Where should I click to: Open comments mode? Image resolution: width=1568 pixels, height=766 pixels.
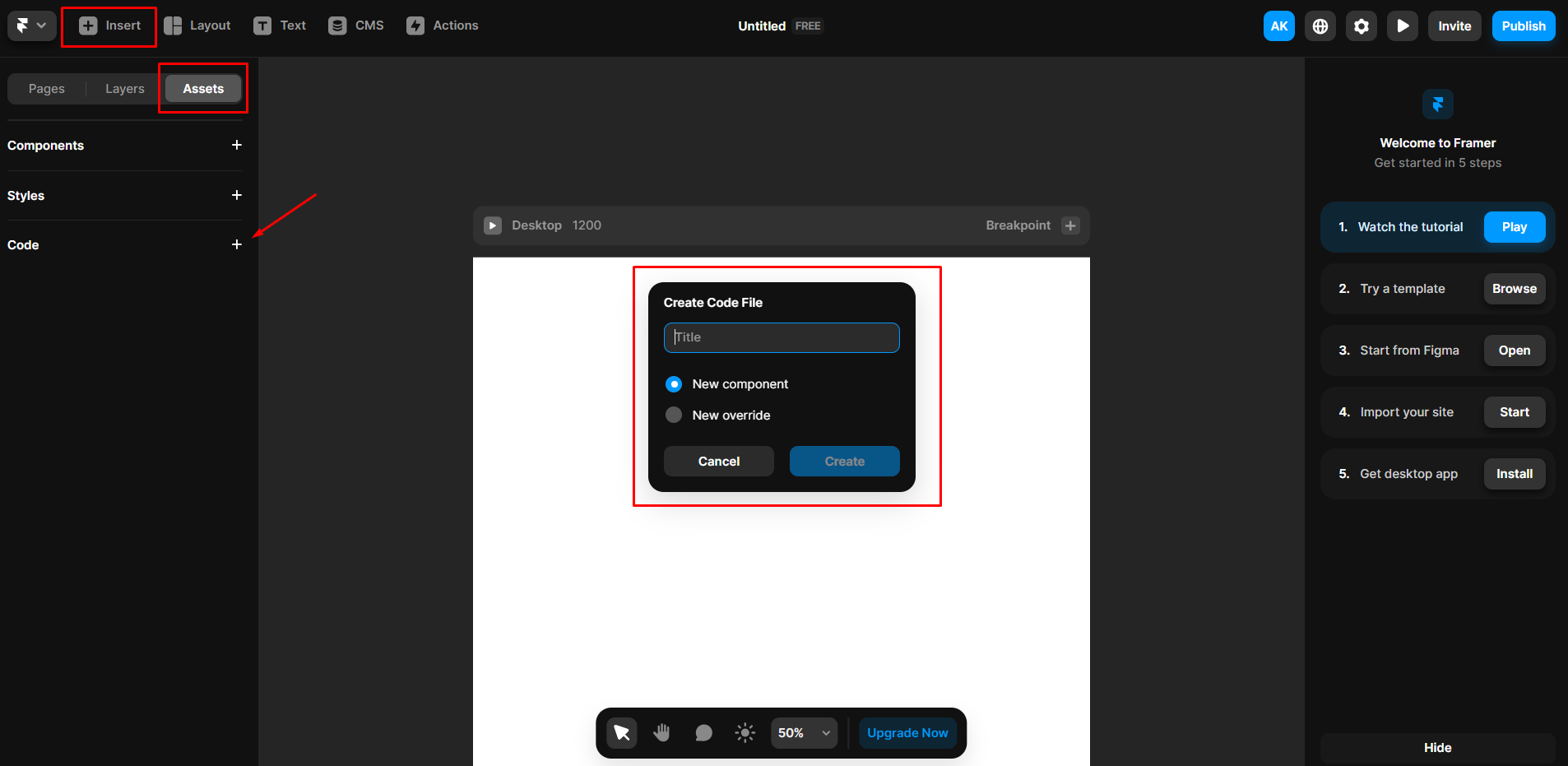click(703, 732)
